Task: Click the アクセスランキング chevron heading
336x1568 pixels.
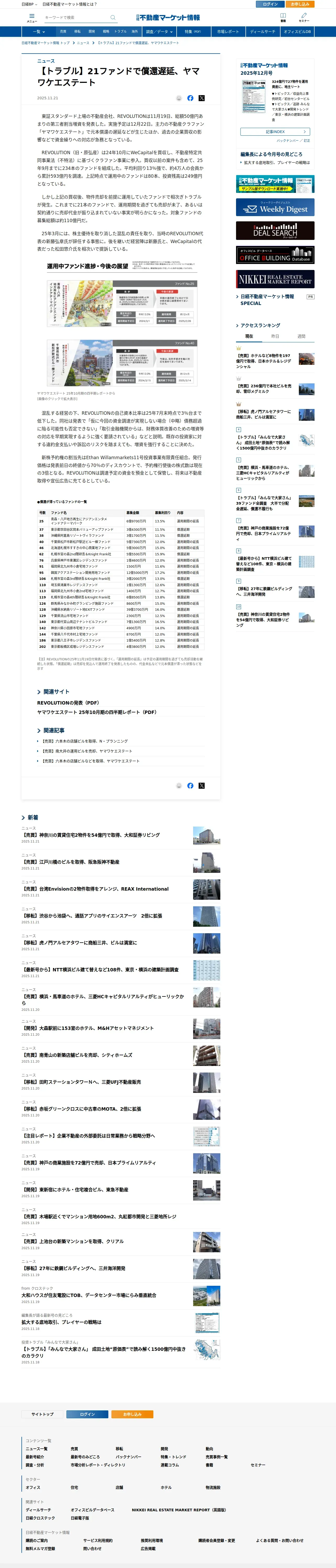Action: [x=258, y=326]
